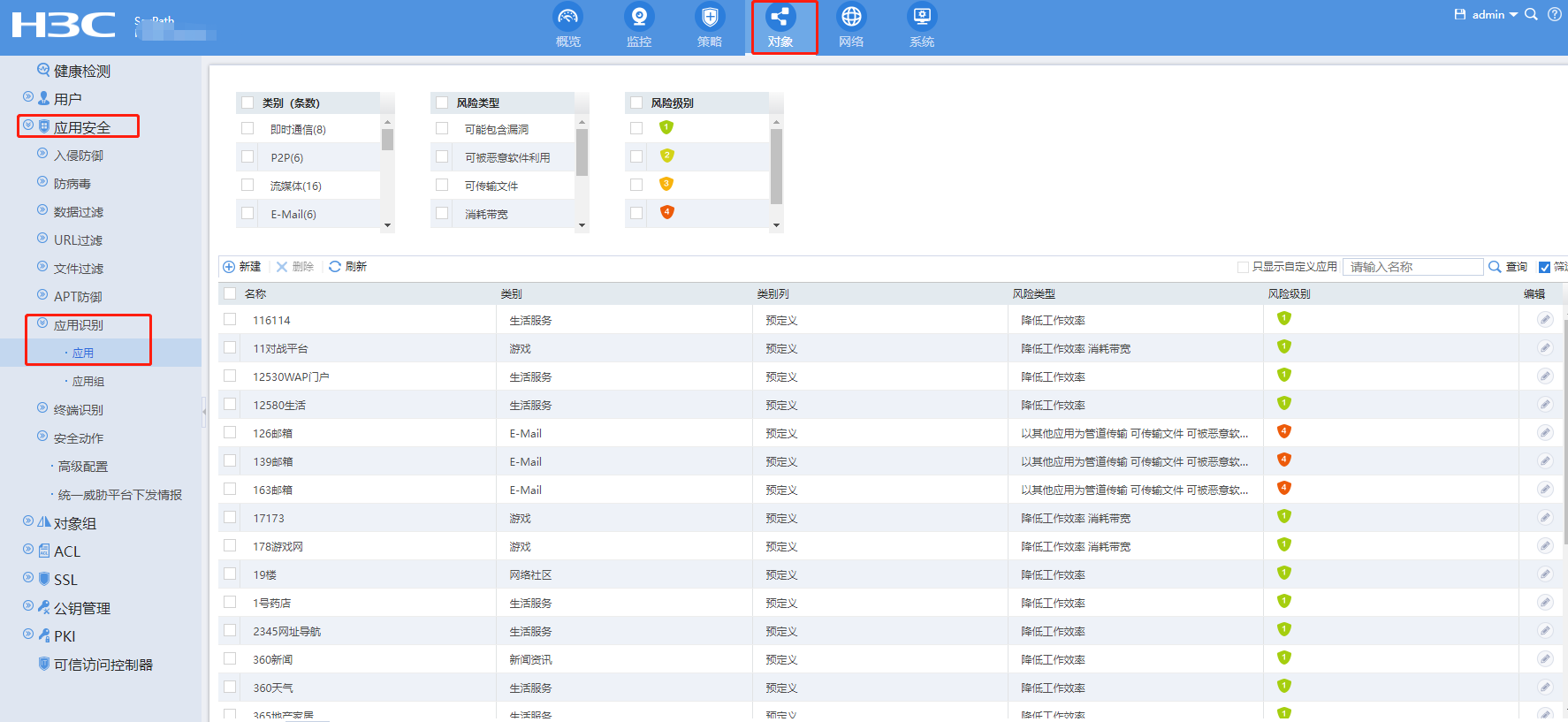Open the 监控 monitoring icon
The image size is (1568, 722).
[x=639, y=17]
